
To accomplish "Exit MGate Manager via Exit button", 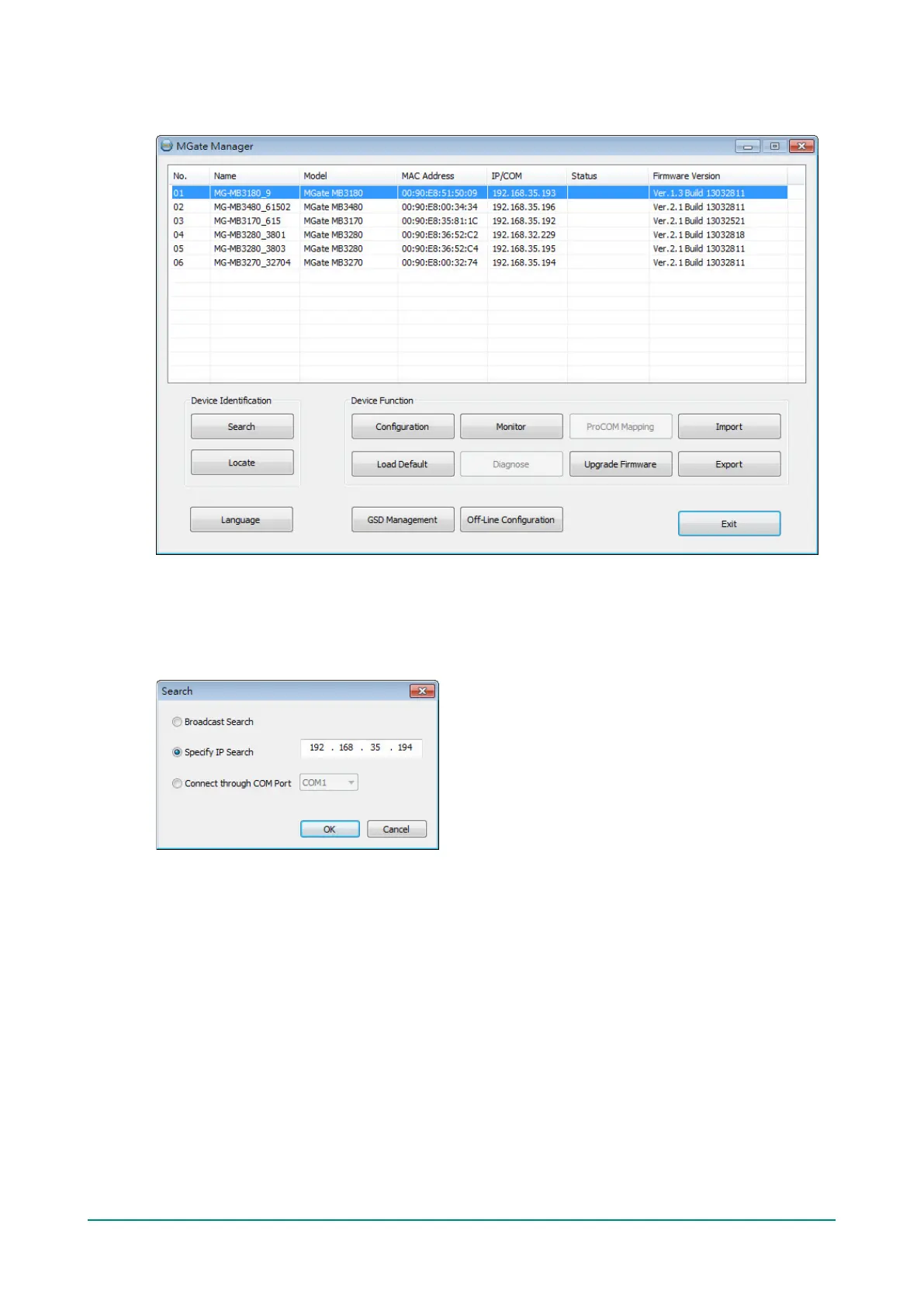I will point(729,524).
